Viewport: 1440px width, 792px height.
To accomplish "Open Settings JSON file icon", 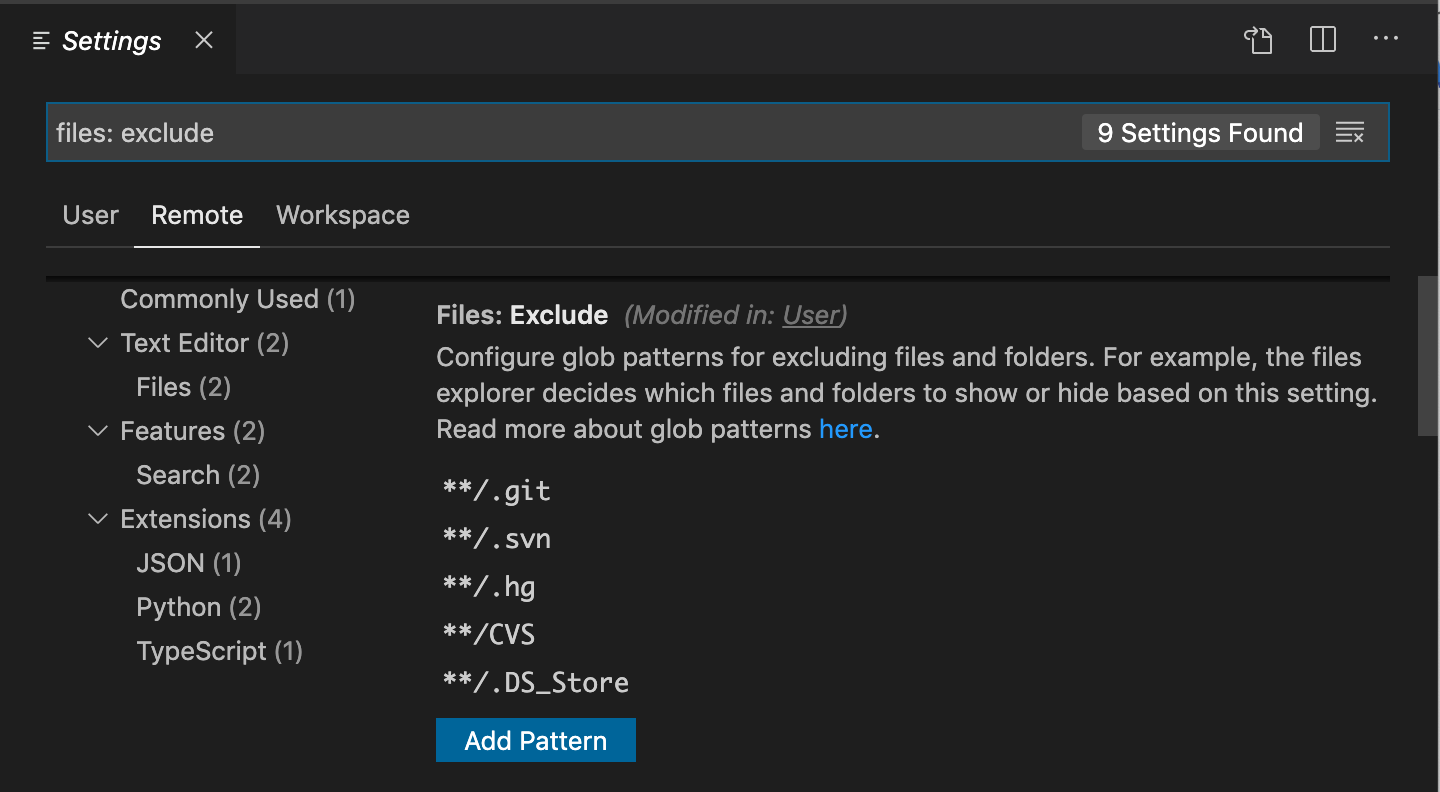I will tap(1258, 40).
